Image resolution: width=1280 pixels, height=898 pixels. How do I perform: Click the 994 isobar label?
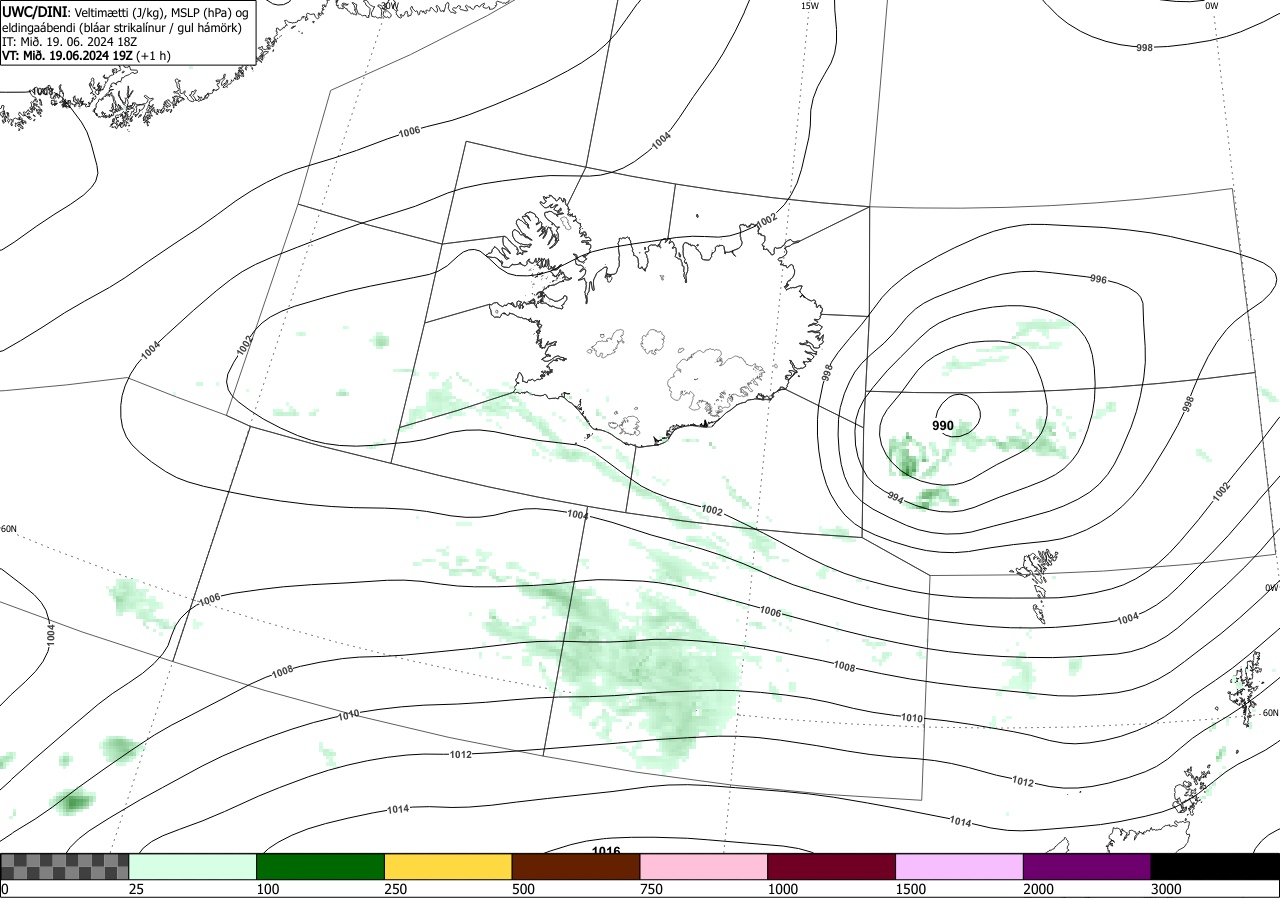[x=896, y=496]
